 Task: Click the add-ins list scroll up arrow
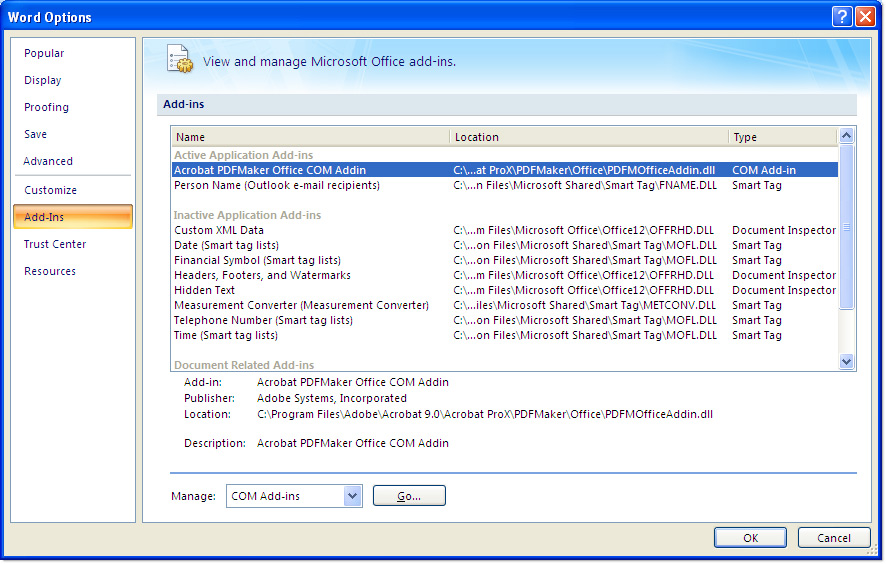click(x=847, y=136)
